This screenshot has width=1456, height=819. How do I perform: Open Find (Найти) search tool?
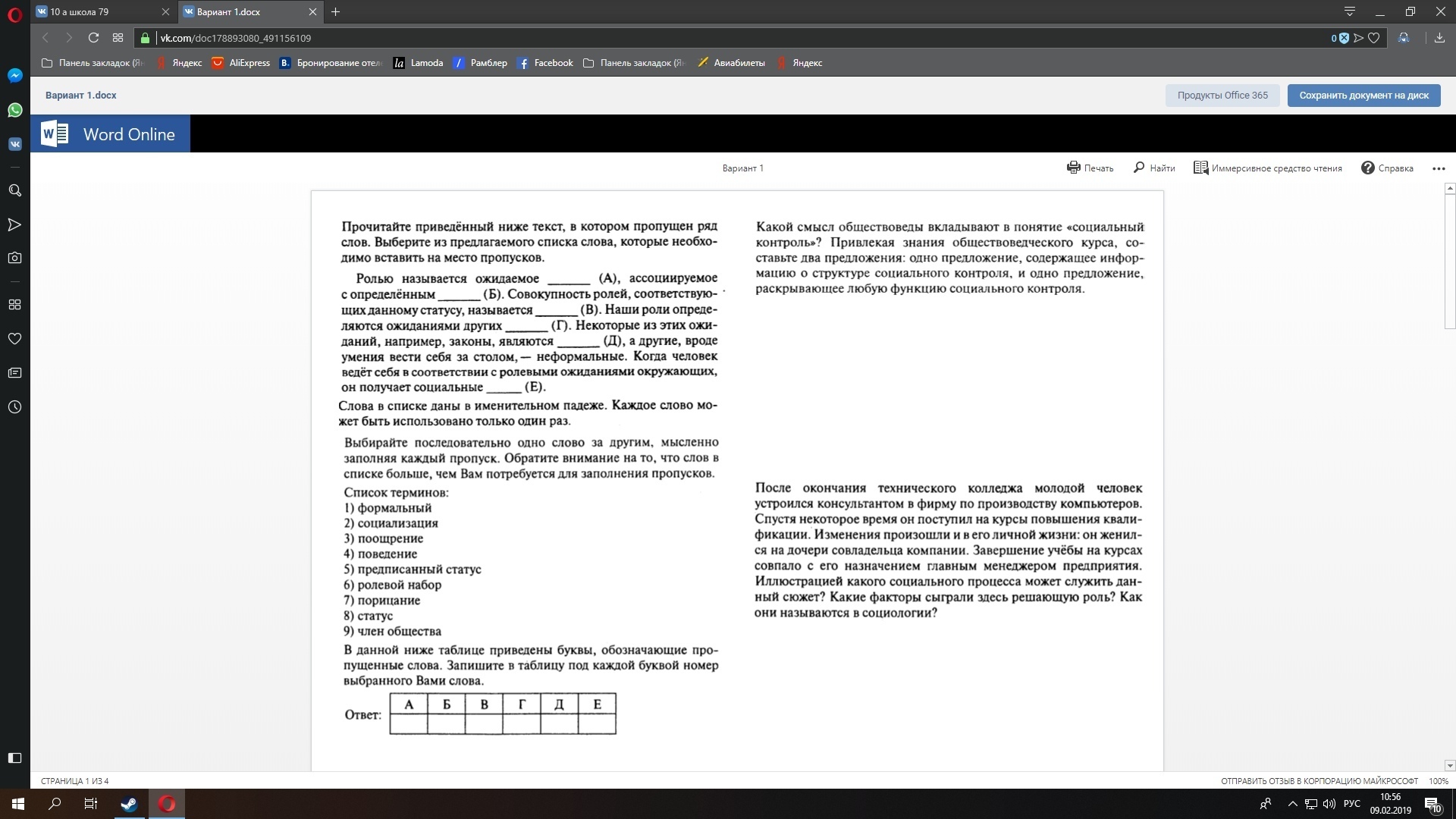coord(1153,168)
